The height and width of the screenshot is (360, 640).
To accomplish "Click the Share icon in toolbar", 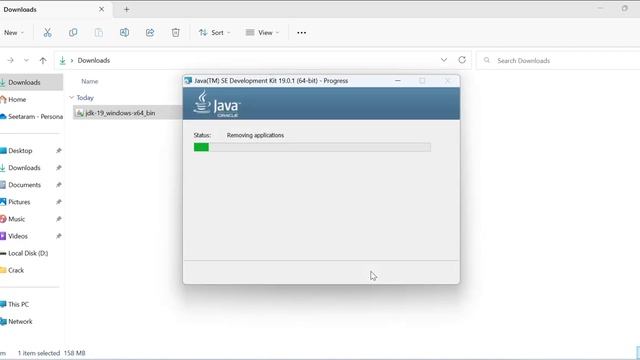I will click(x=150, y=33).
